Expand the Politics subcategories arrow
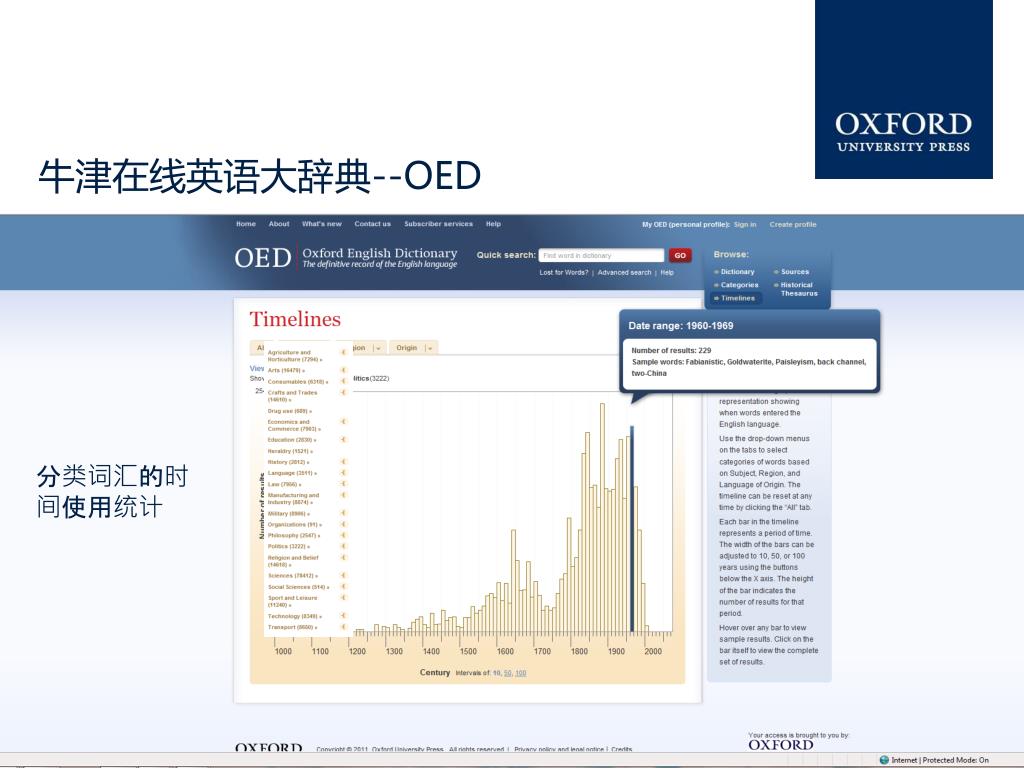The width and height of the screenshot is (1024, 768). [344, 546]
